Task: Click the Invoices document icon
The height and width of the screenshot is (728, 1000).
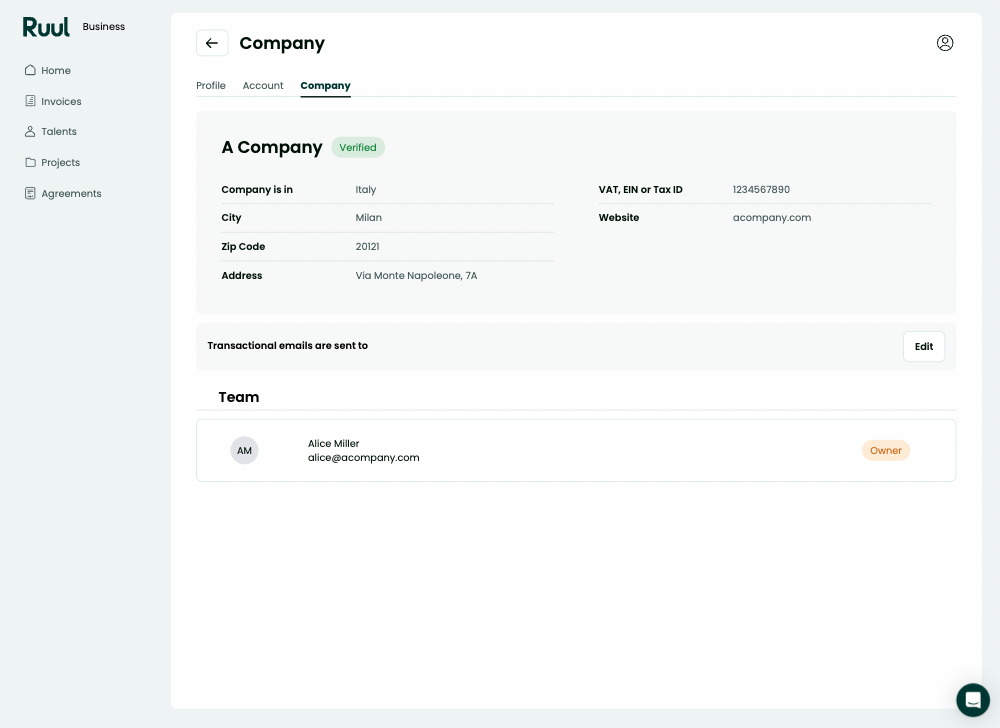Action: click(30, 101)
